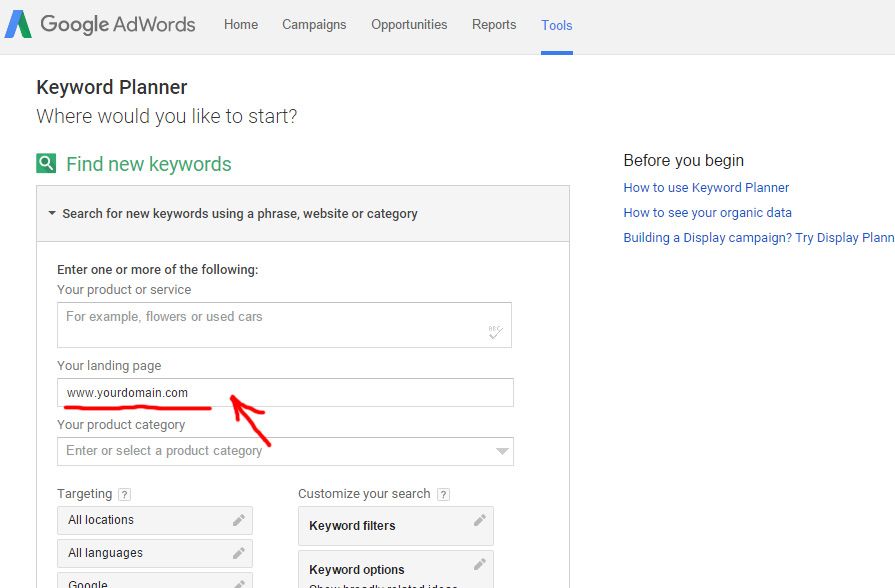The width and height of the screenshot is (895, 588).
Task: Open the Keyword options box
Action: point(396,569)
